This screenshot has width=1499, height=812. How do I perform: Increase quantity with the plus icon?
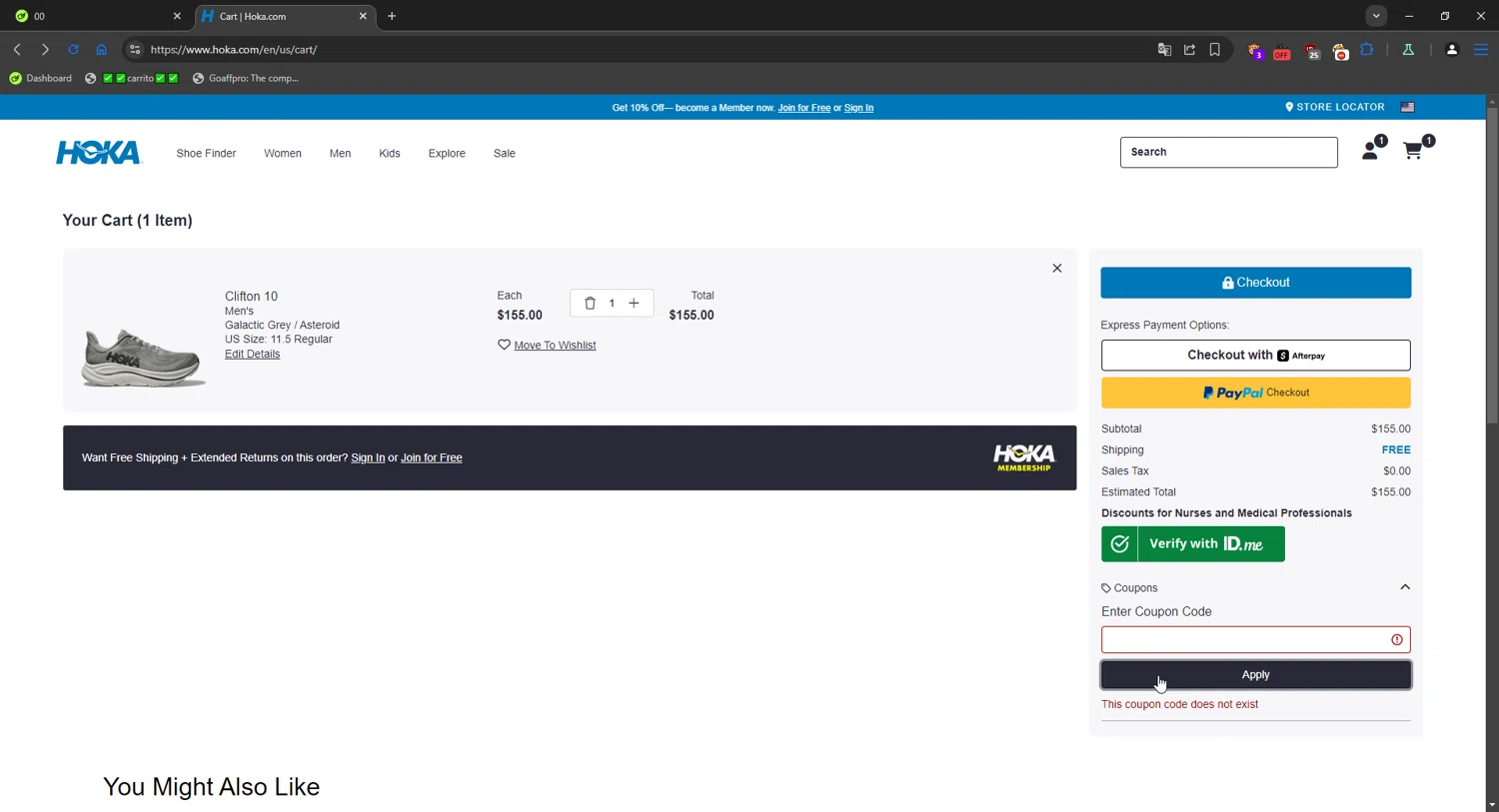pos(634,303)
